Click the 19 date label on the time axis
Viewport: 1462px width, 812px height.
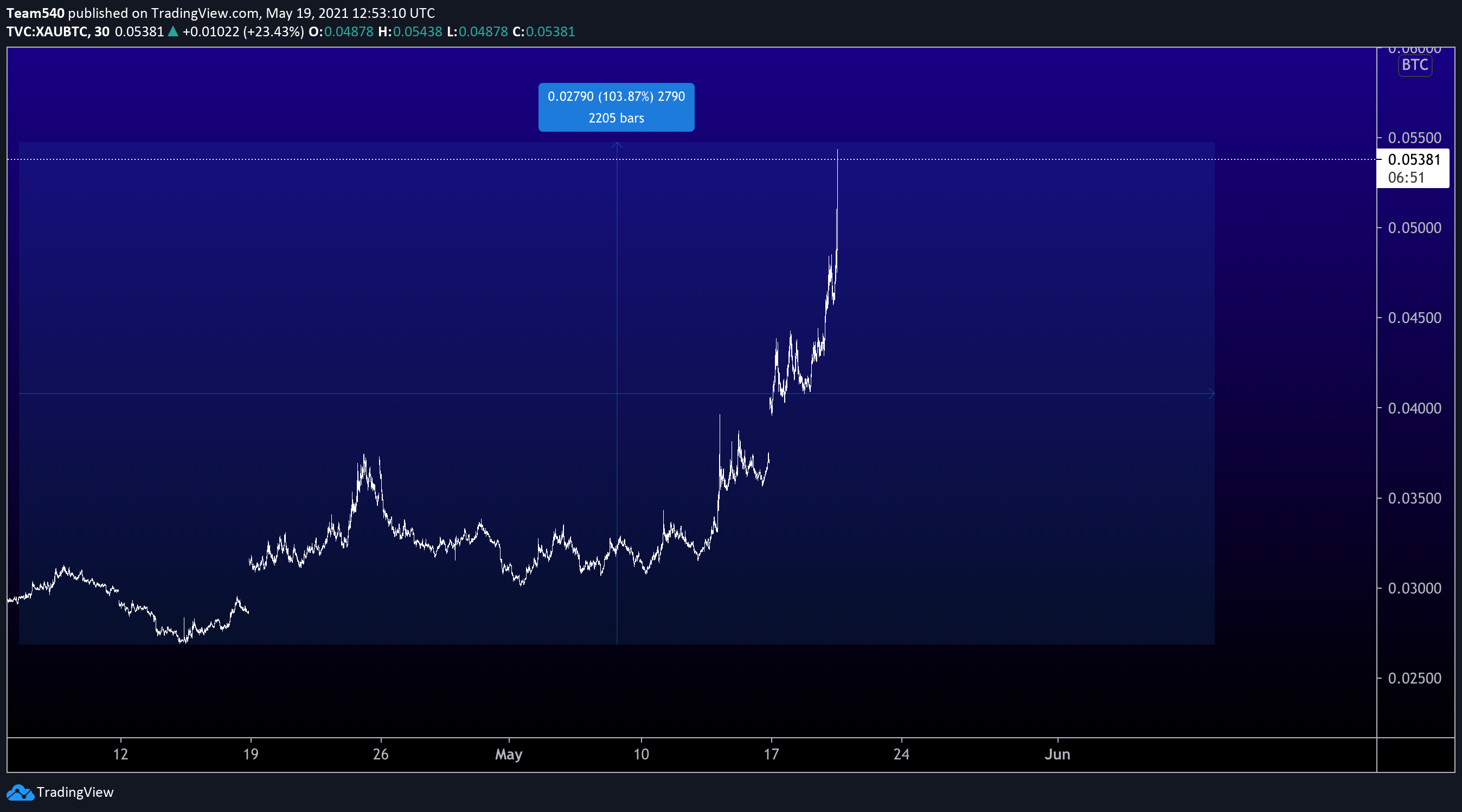[x=251, y=754]
